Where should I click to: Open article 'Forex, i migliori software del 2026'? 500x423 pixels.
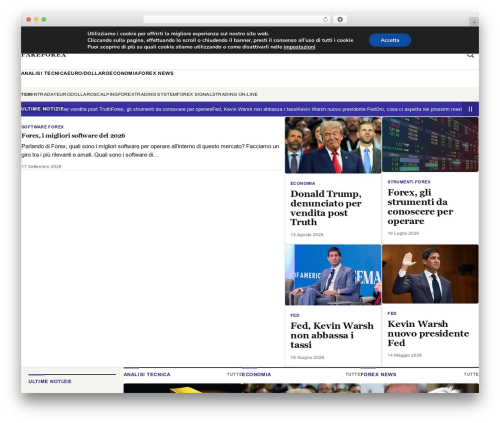(73, 135)
